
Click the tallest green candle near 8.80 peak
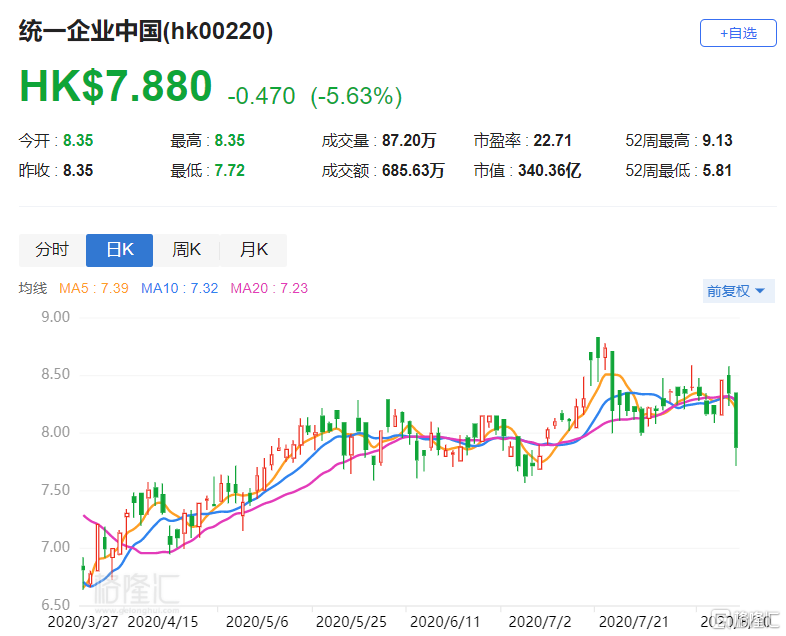point(598,347)
